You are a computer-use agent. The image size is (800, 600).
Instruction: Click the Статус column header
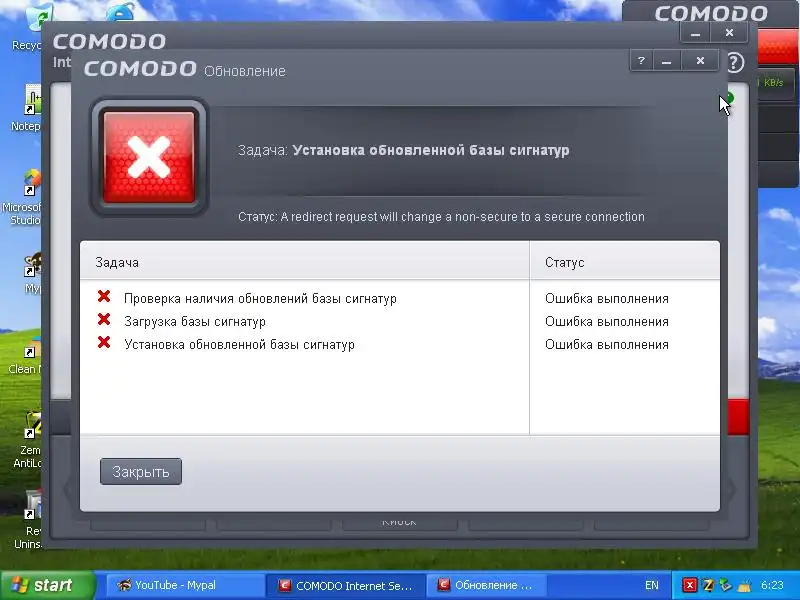click(x=625, y=262)
